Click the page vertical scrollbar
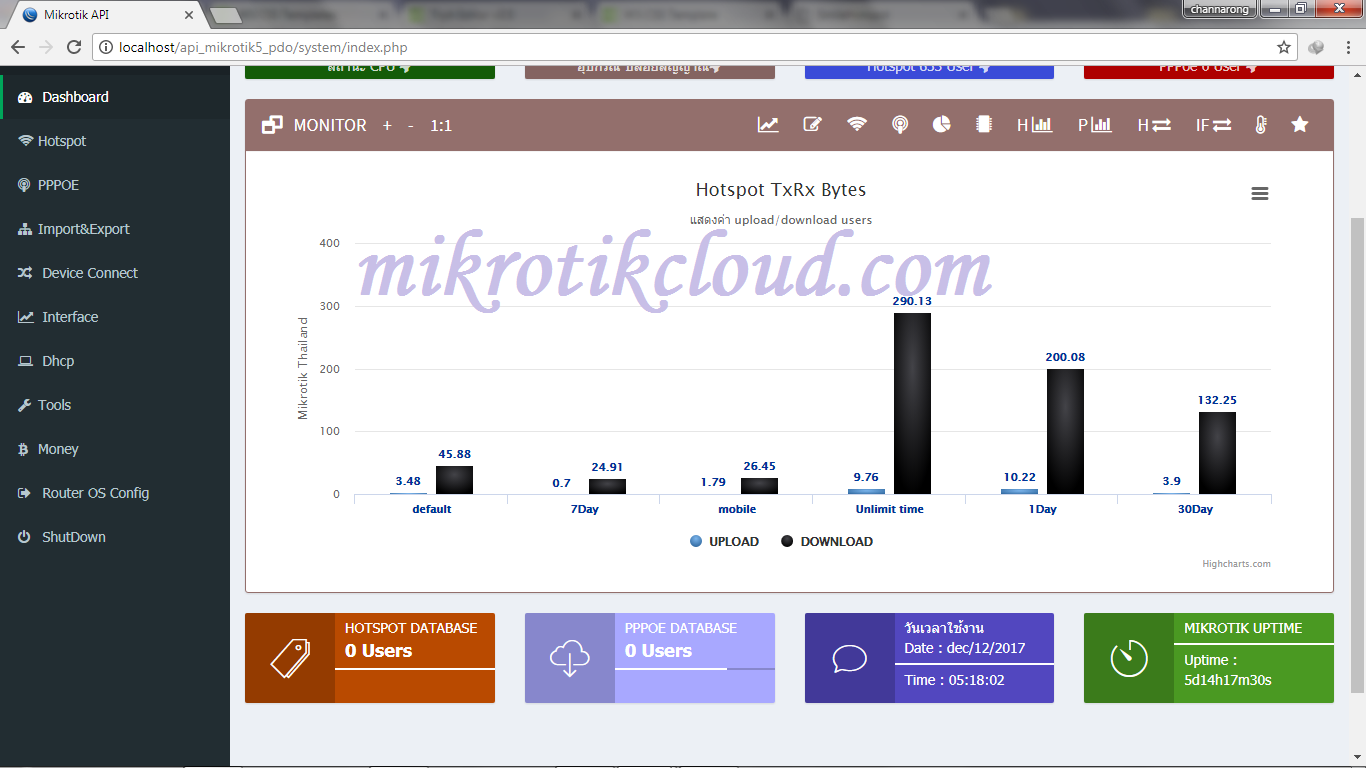Screen dimensions: 1366x768 1357,455
